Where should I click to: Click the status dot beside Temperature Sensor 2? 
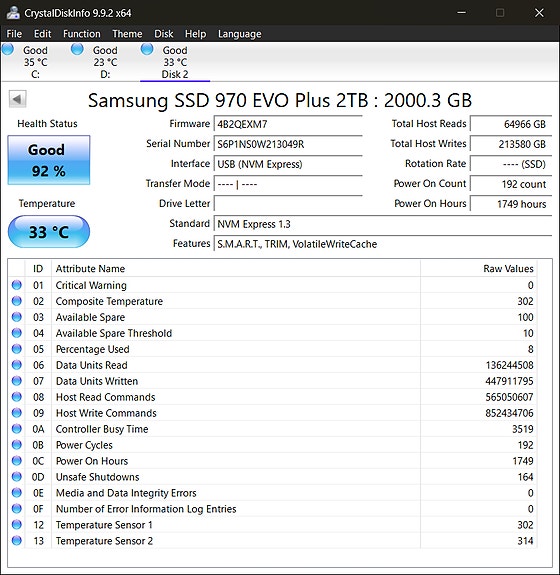17,540
